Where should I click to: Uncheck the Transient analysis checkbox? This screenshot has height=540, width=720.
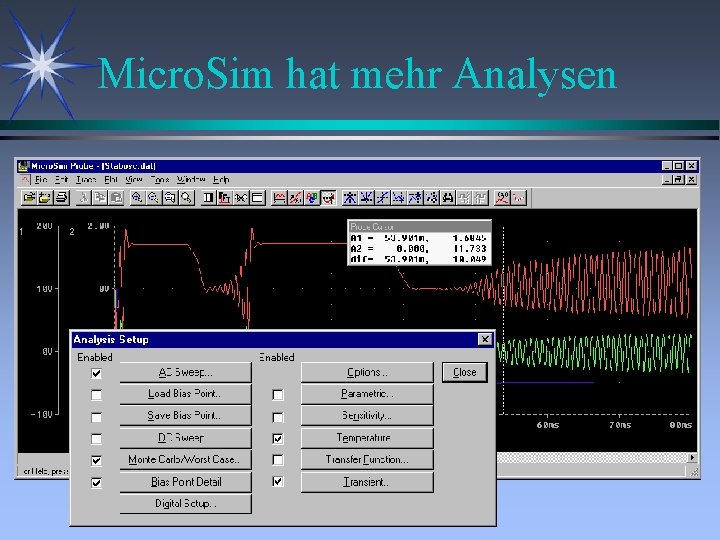click(x=277, y=481)
